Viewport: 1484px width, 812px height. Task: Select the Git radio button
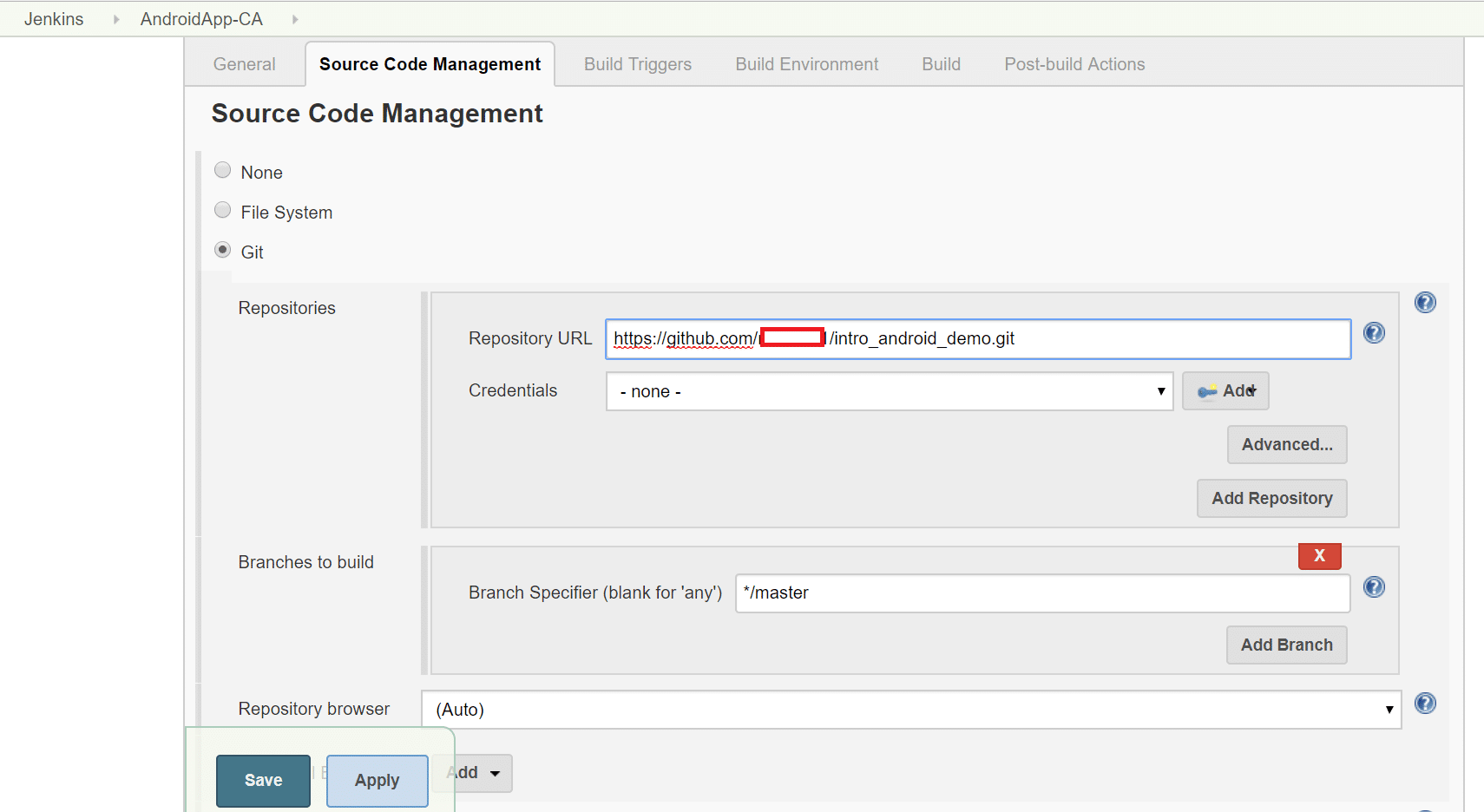coord(223,250)
